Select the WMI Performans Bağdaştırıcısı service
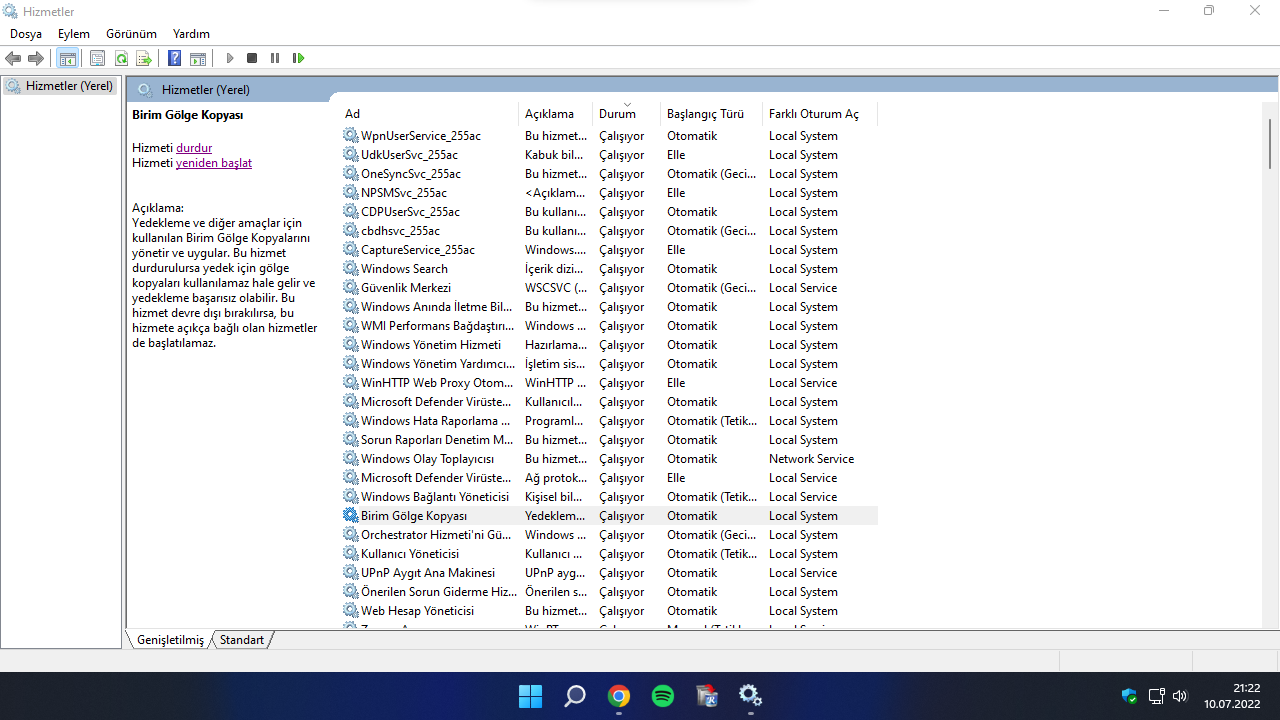This screenshot has height=720, width=1280. coord(609,326)
